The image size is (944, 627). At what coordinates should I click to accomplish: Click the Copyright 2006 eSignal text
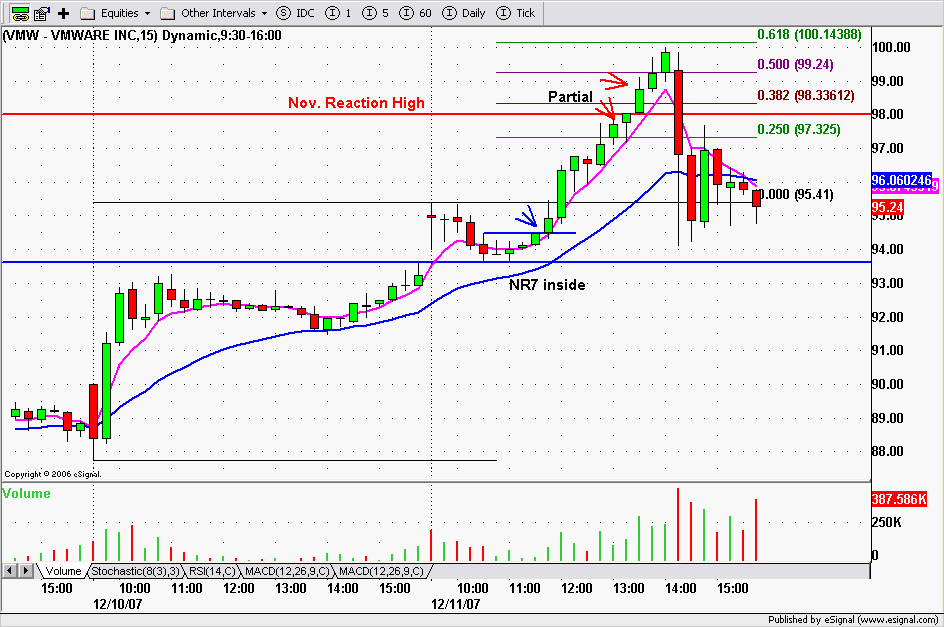point(53,475)
